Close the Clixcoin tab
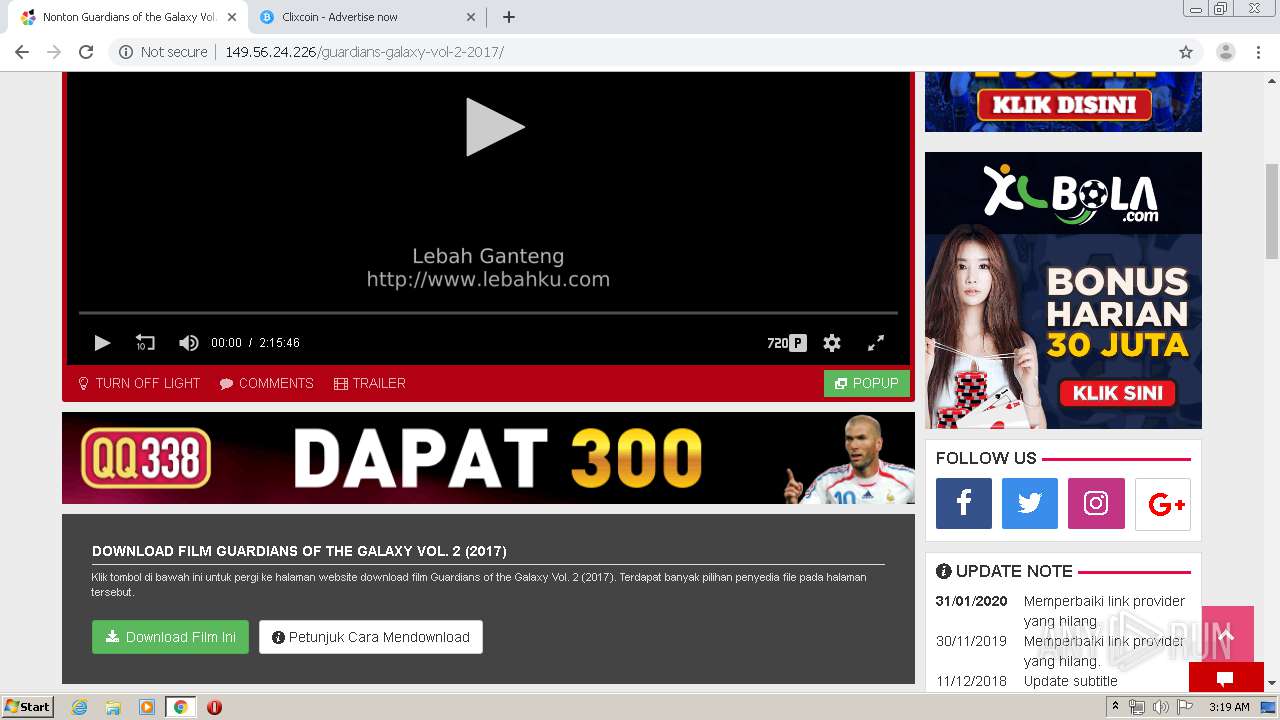The width and height of the screenshot is (1280, 720). pos(470,17)
